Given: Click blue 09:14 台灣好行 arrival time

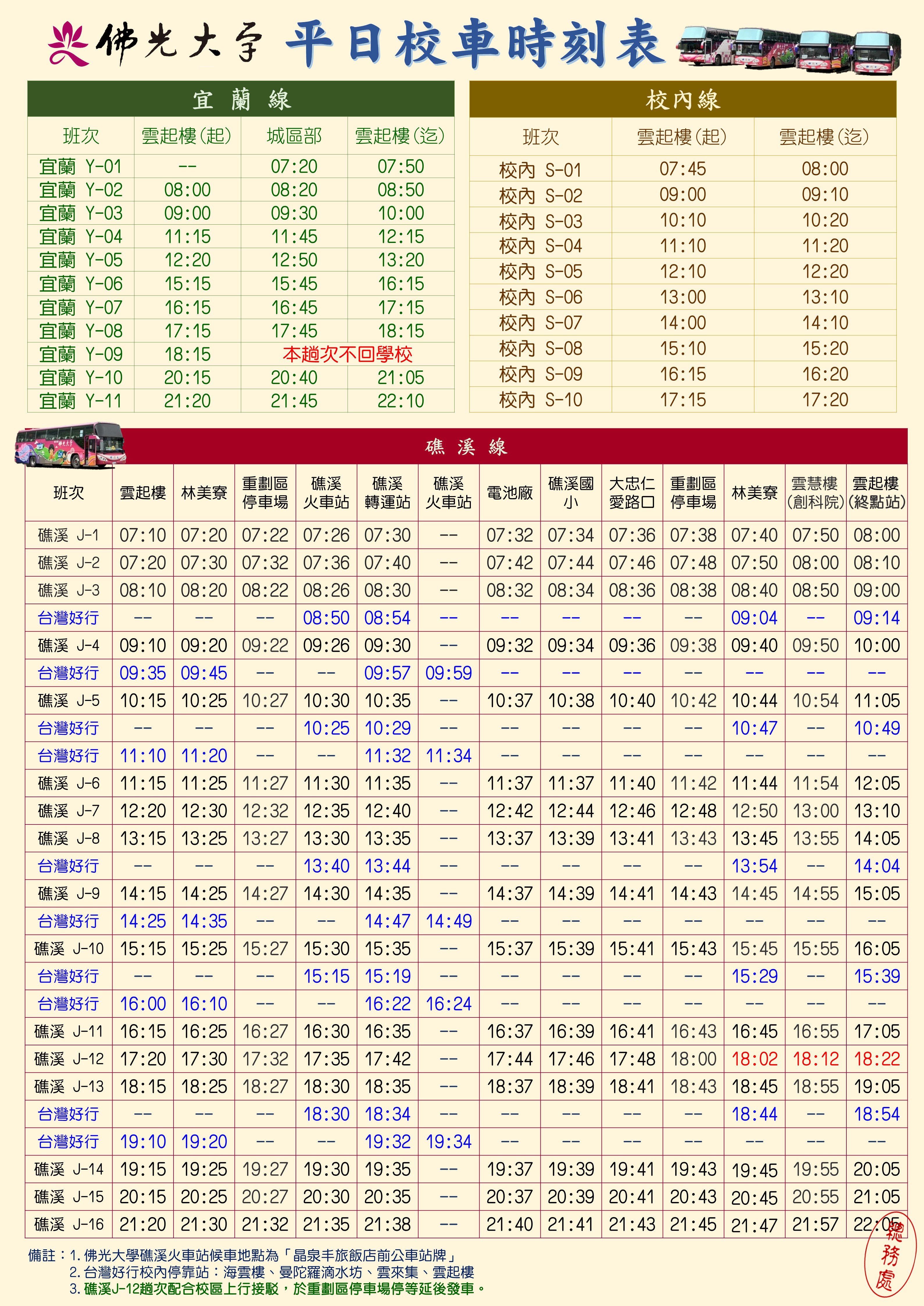Looking at the screenshot, I should click(877, 618).
